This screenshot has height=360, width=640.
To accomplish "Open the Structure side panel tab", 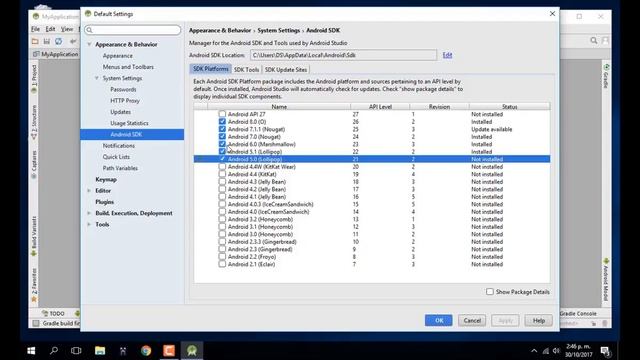I will 34,122.
